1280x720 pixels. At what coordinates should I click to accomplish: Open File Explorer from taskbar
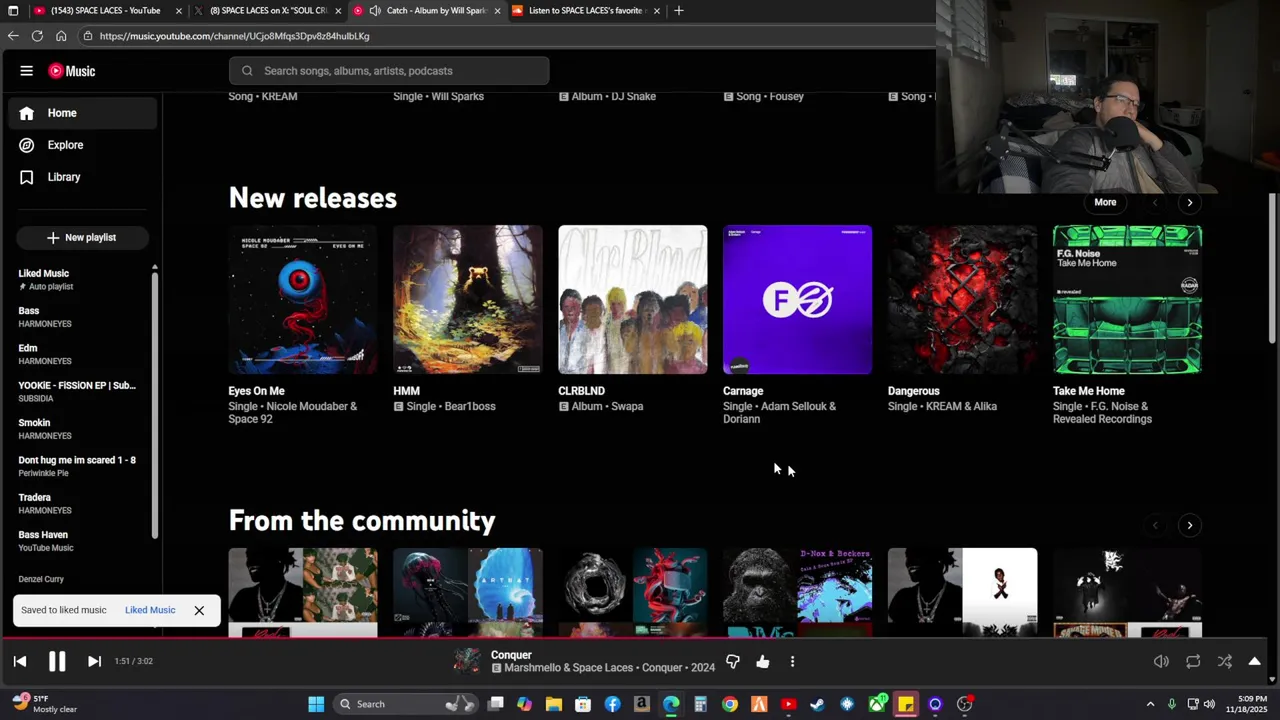tap(554, 704)
